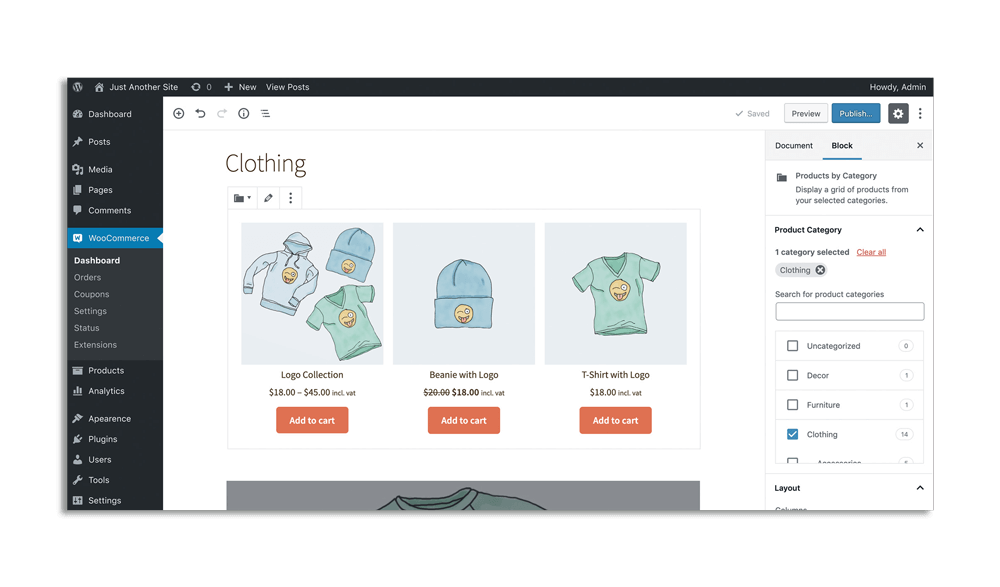The image size is (1000, 587).
Task: Open the WooCommerce Orders menu item
Action: click(87, 278)
